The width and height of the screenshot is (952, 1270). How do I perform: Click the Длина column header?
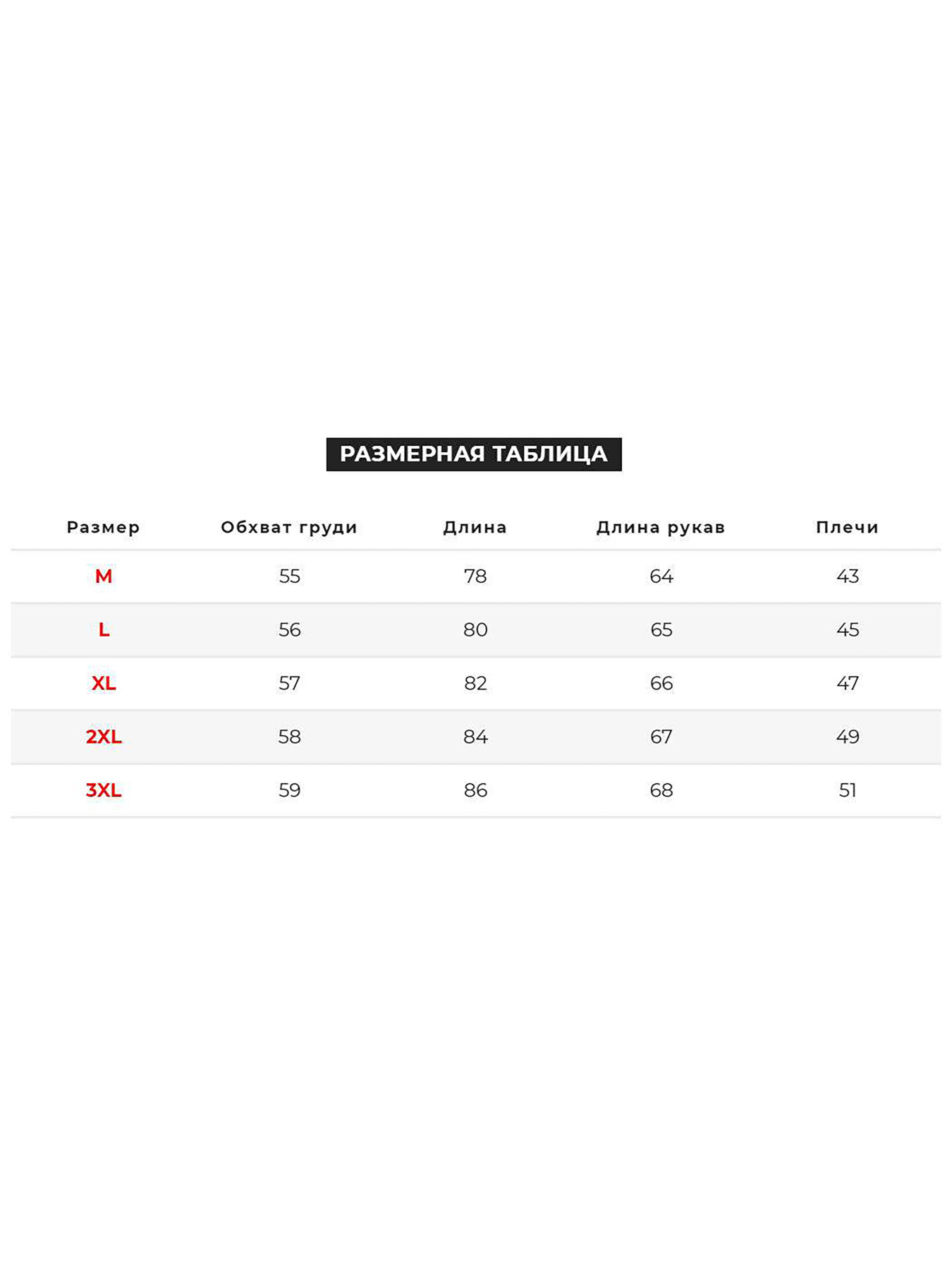[475, 527]
